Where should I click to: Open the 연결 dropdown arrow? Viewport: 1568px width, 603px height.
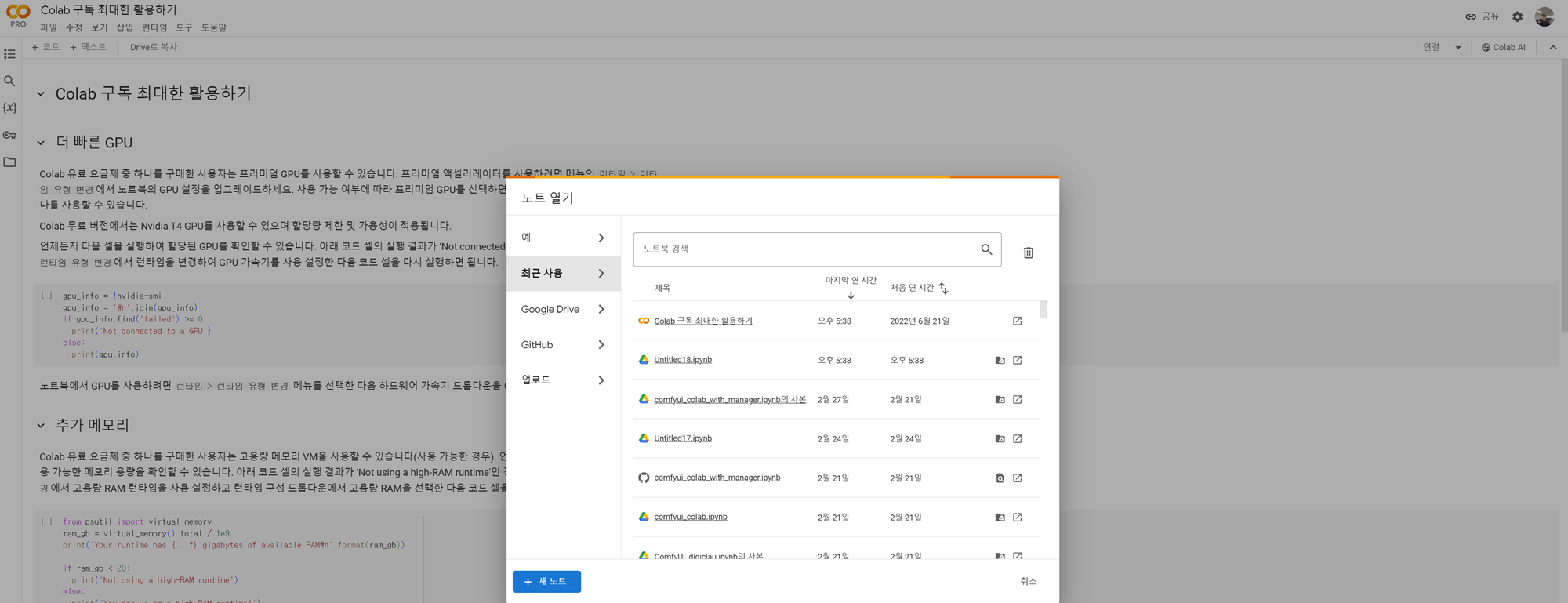tap(1458, 47)
